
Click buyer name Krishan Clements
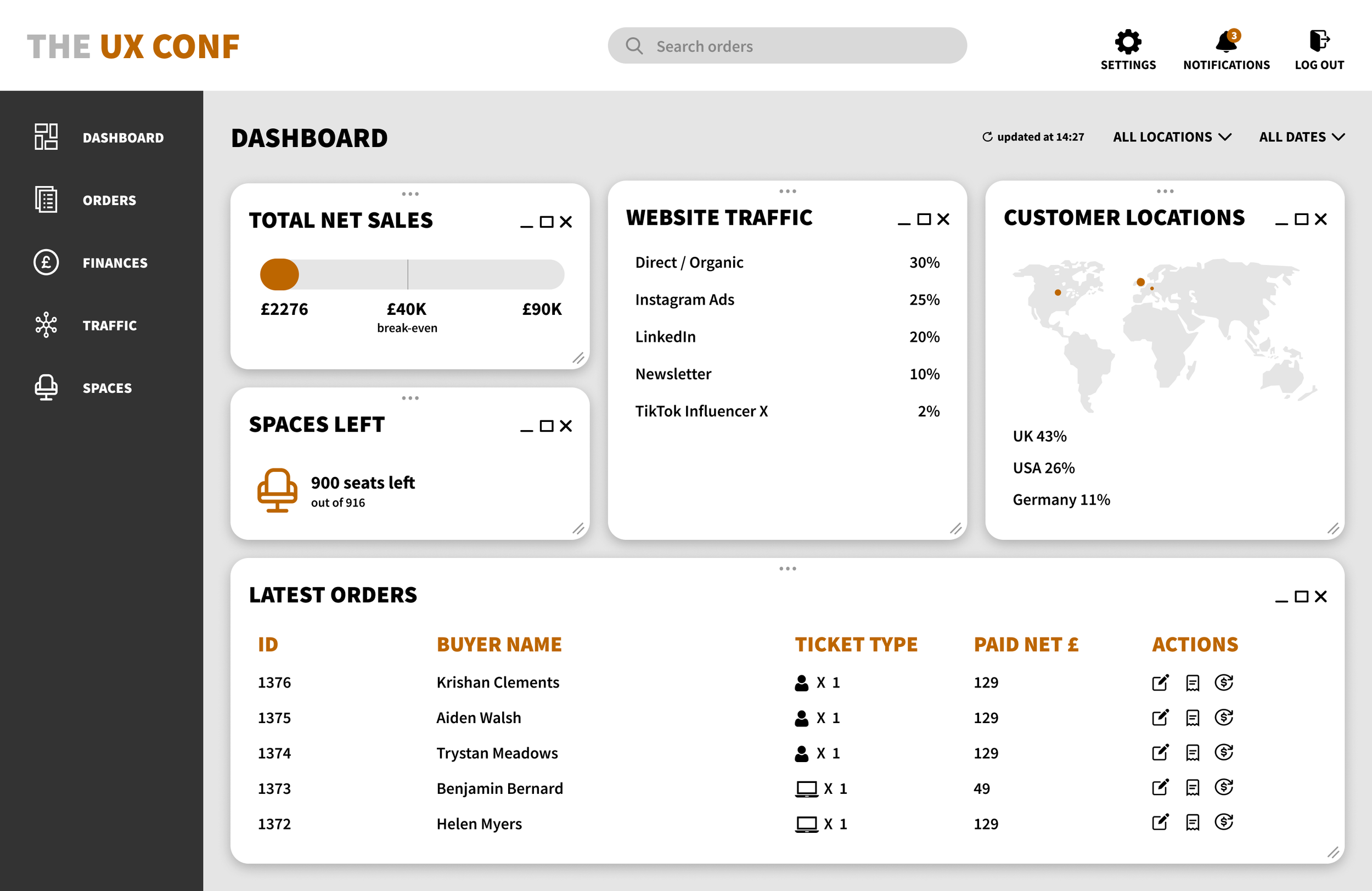(x=498, y=683)
